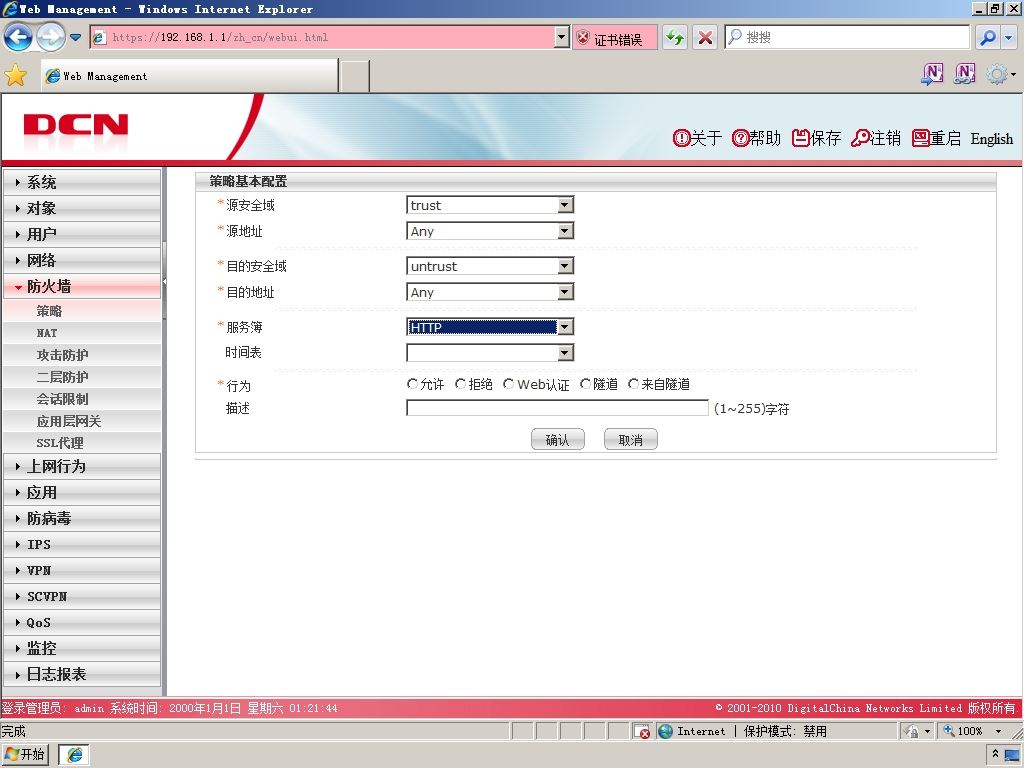
Task: Select the 允许 (Allow) radio button
Action: pos(412,384)
